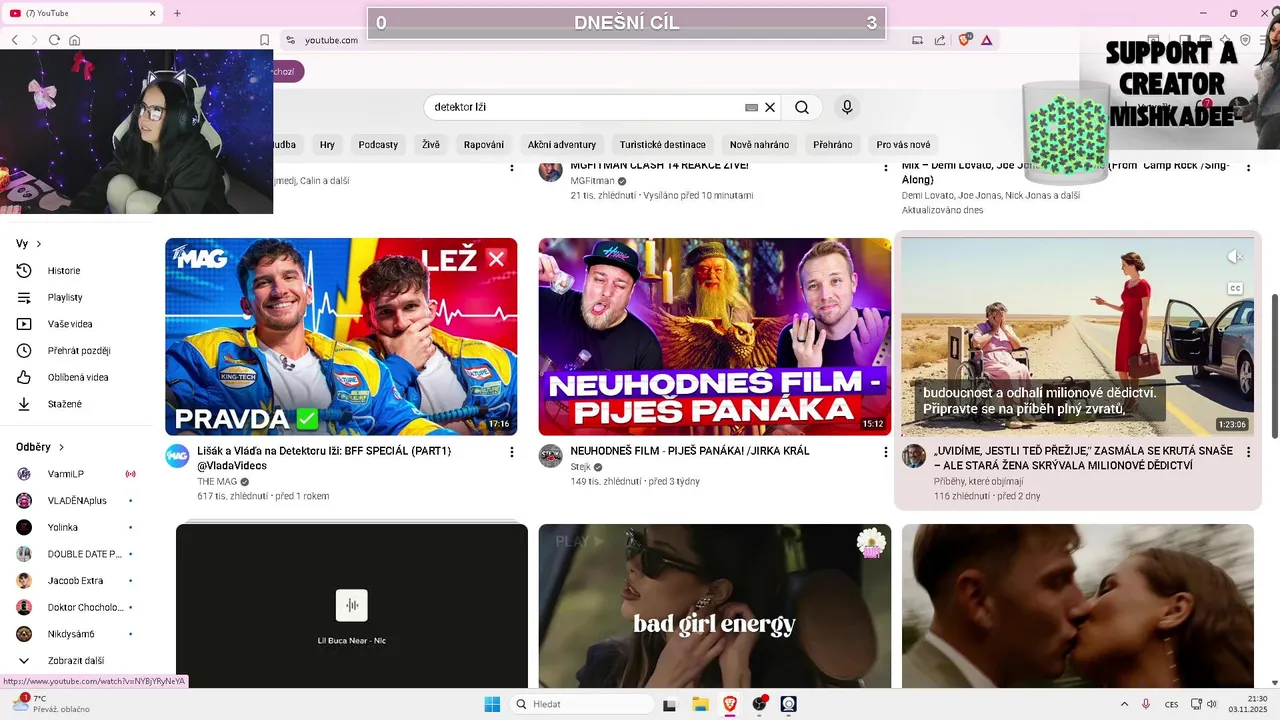Select the Podcasty filter chip
This screenshot has width=1280, height=720.
click(378, 144)
